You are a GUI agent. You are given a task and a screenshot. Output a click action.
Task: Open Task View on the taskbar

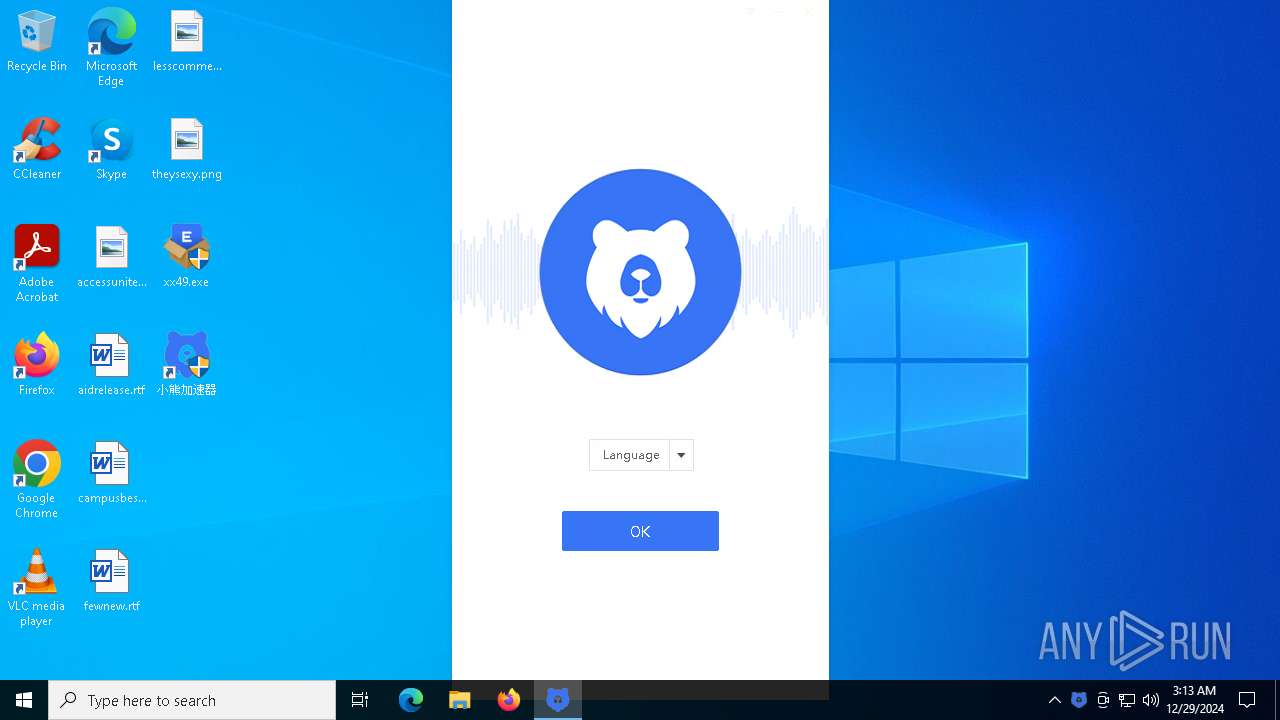(360, 700)
